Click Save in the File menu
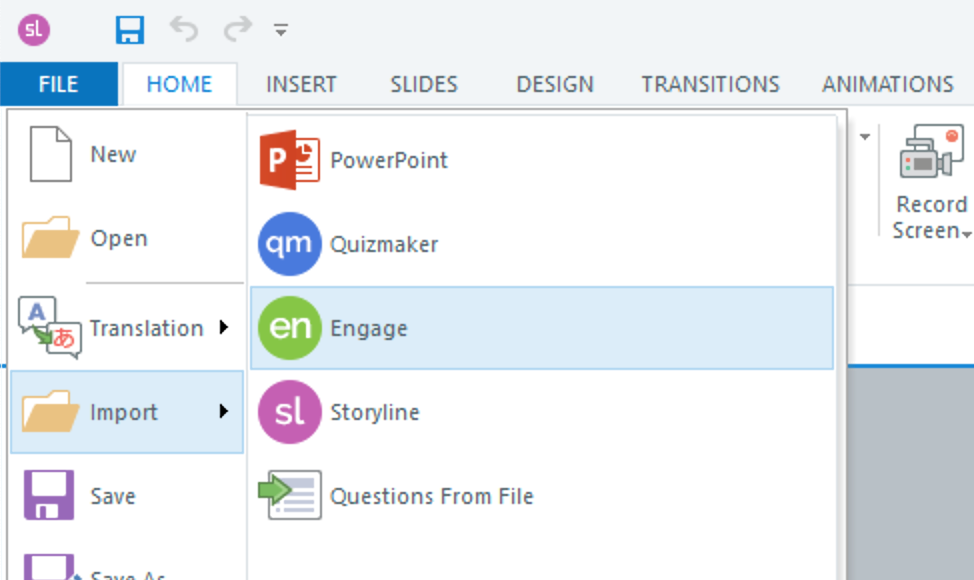 (112, 496)
